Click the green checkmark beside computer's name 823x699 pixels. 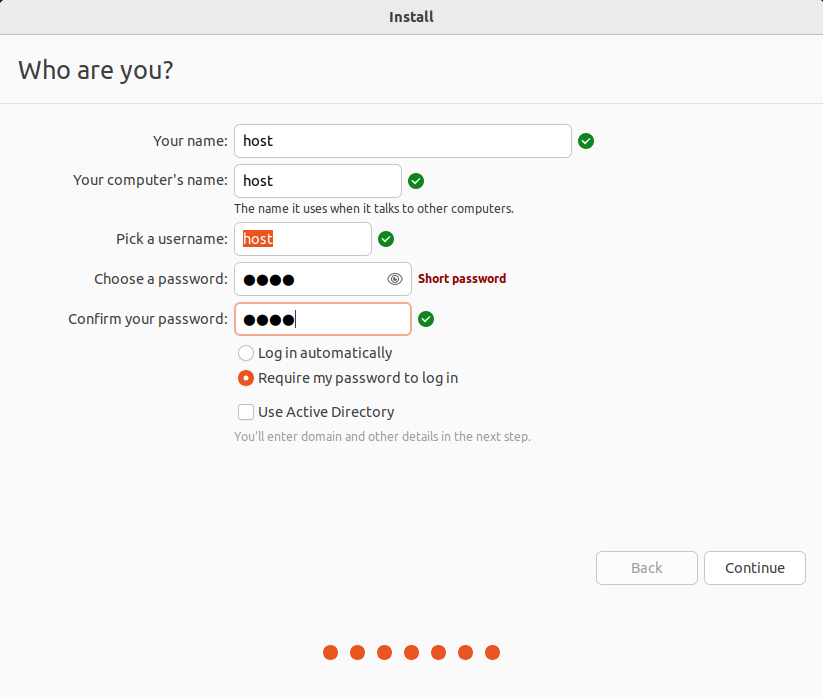tap(416, 181)
